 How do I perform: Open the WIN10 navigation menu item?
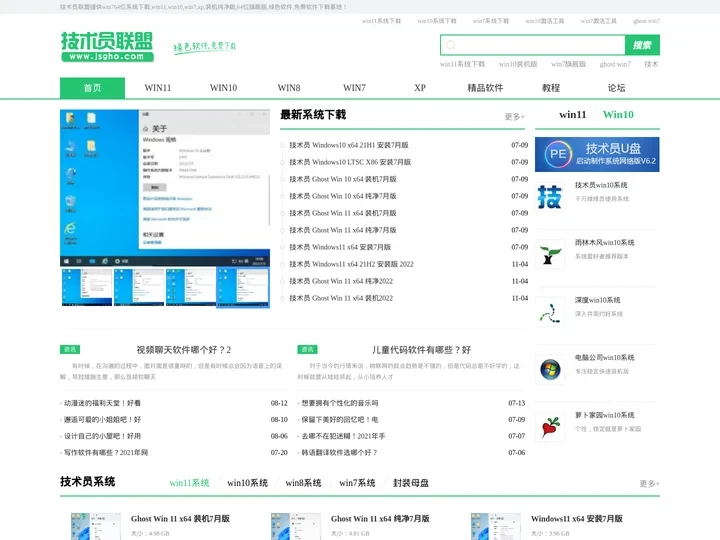[x=223, y=88]
